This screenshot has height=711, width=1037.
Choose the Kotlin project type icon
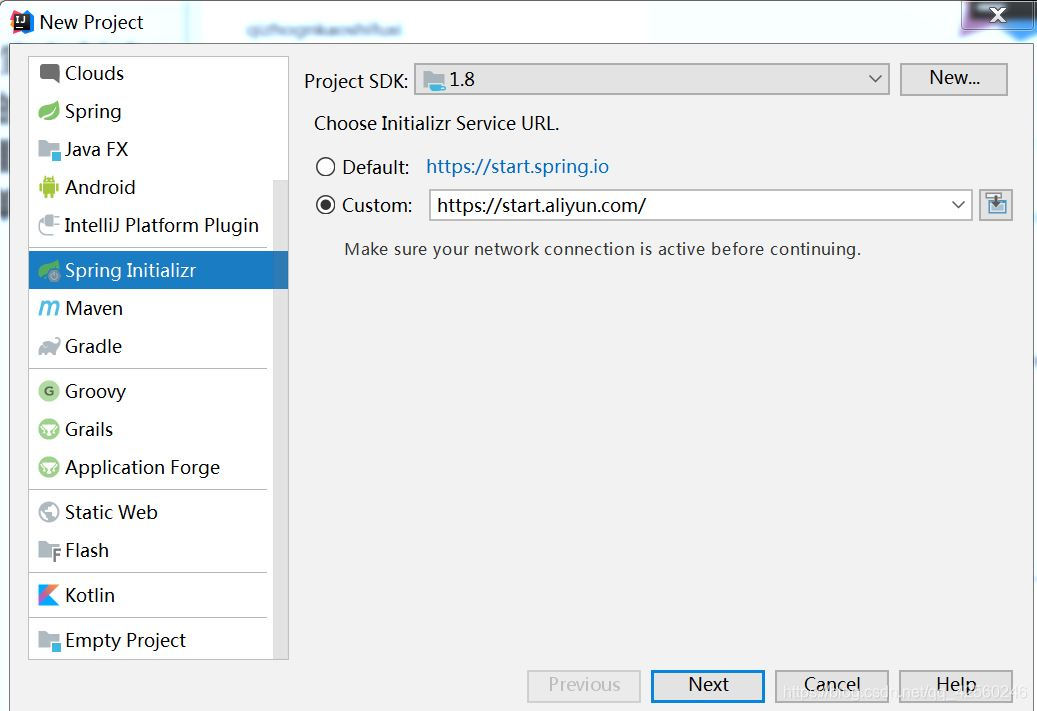pos(47,595)
